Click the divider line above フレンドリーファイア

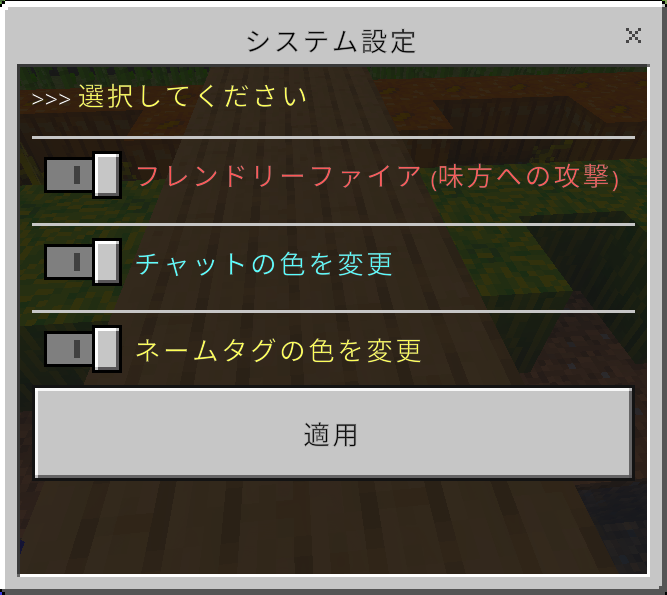(333, 137)
